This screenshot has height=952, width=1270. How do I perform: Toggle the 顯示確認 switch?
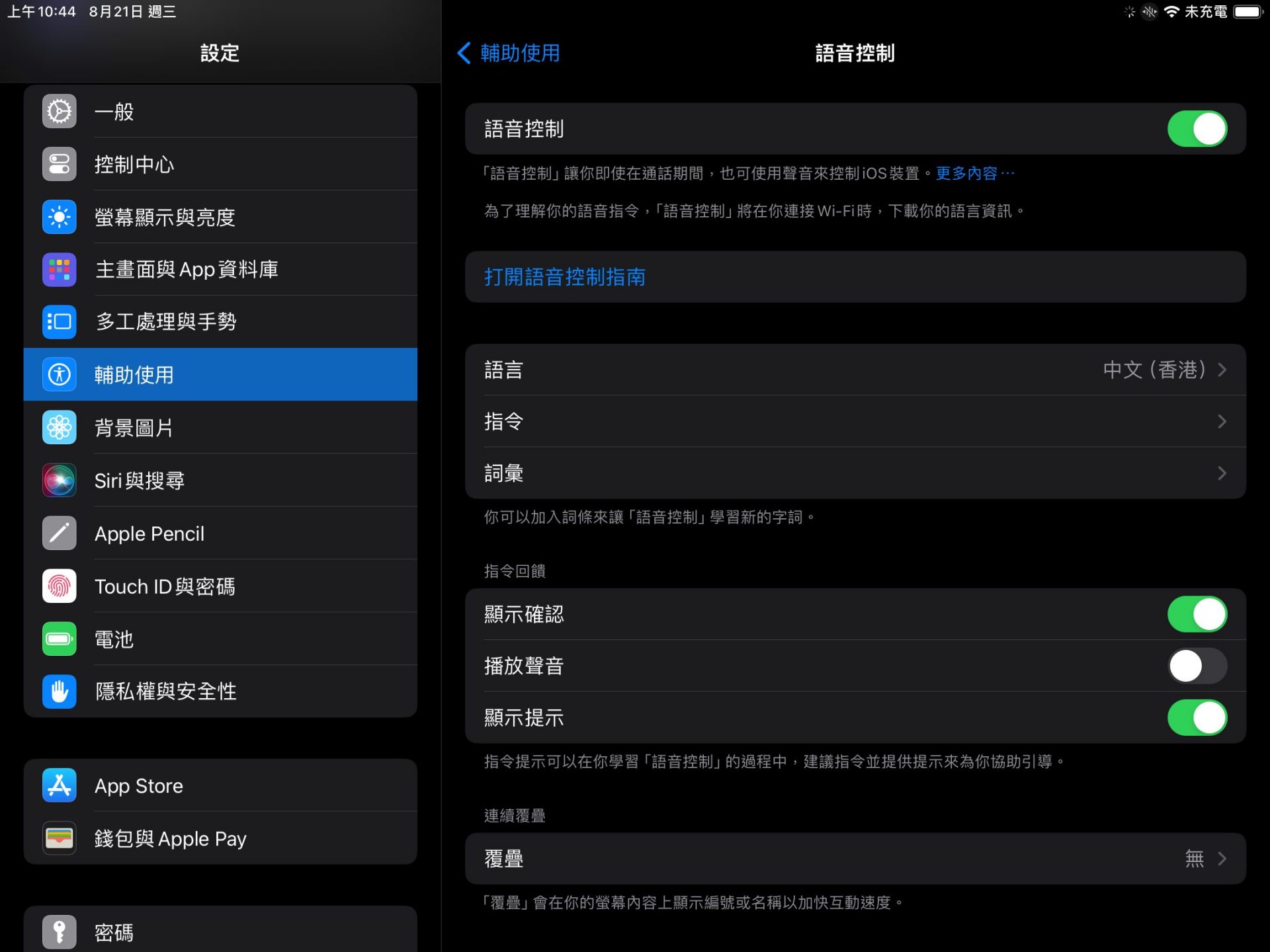pos(1197,614)
